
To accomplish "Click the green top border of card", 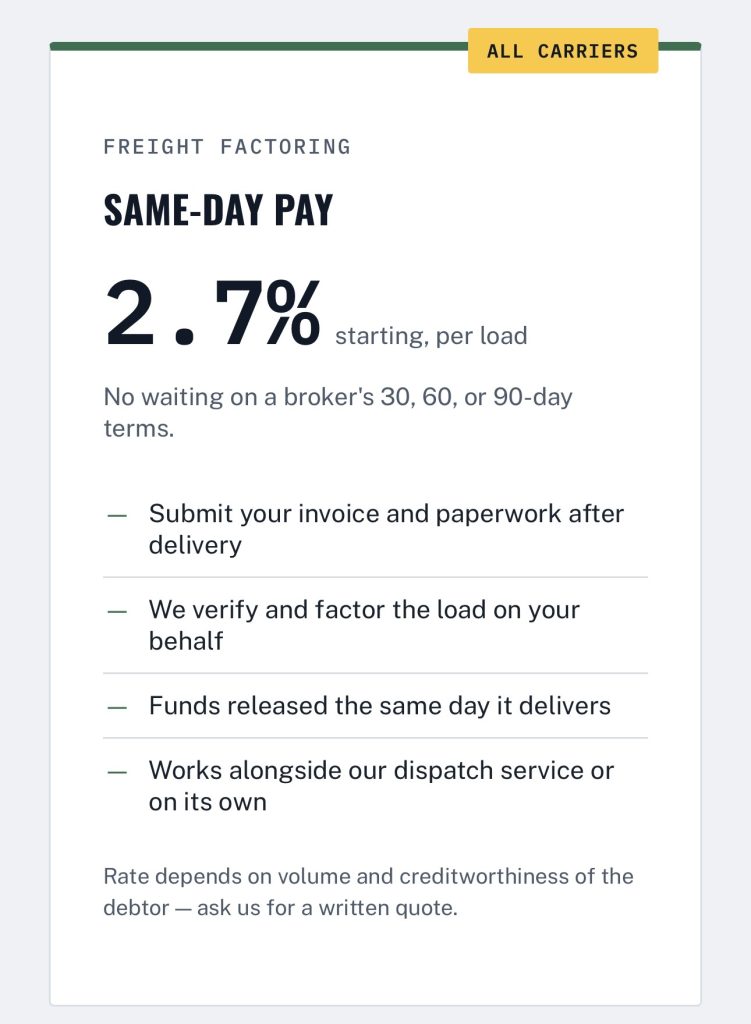I will coord(259,46).
